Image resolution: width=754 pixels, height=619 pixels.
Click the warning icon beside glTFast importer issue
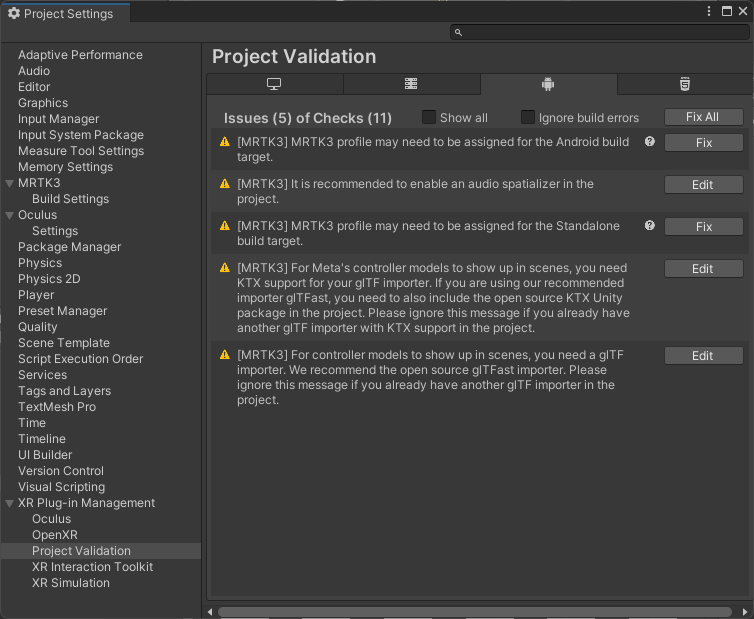point(225,355)
